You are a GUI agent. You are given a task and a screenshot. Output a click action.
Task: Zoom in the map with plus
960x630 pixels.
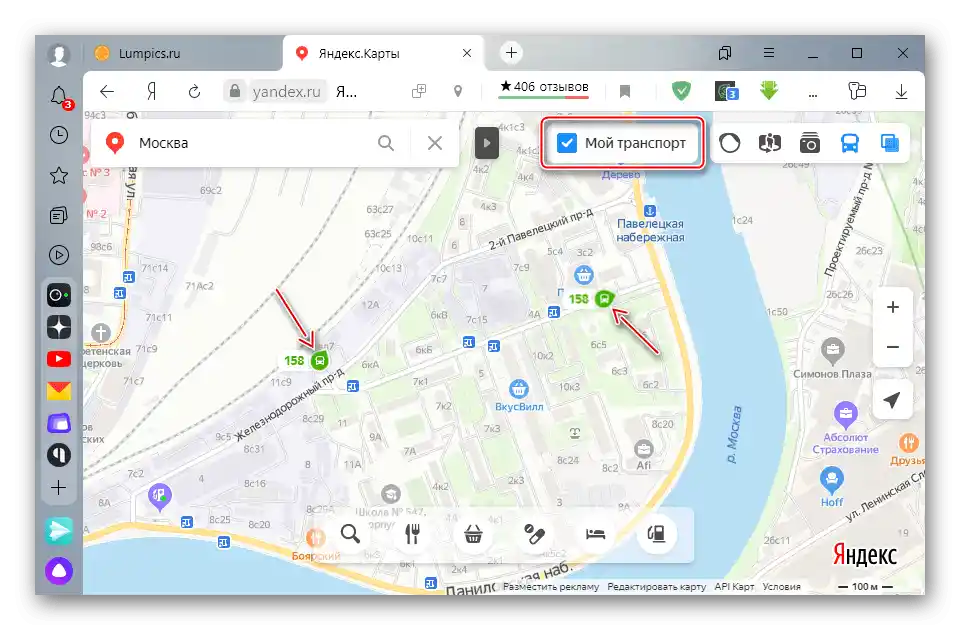[x=893, y=307]
